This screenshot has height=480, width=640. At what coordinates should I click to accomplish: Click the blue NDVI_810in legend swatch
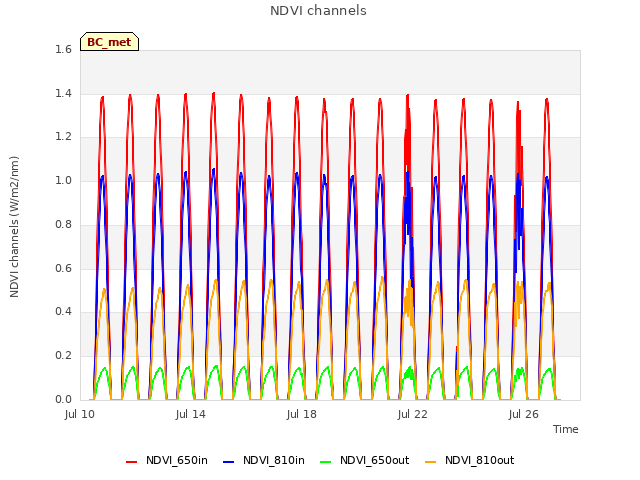229,462
